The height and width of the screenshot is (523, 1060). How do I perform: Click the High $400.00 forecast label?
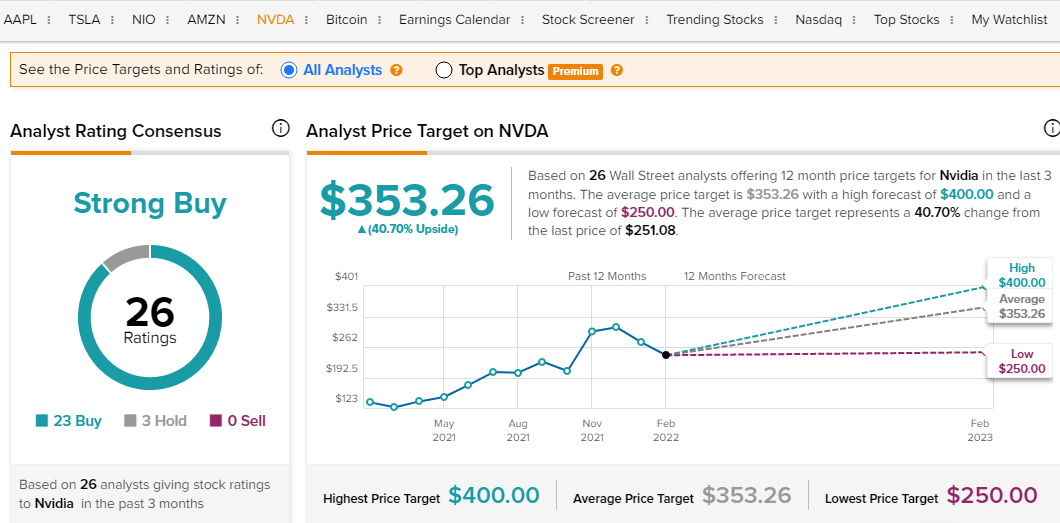click(x=1021, y=275)
